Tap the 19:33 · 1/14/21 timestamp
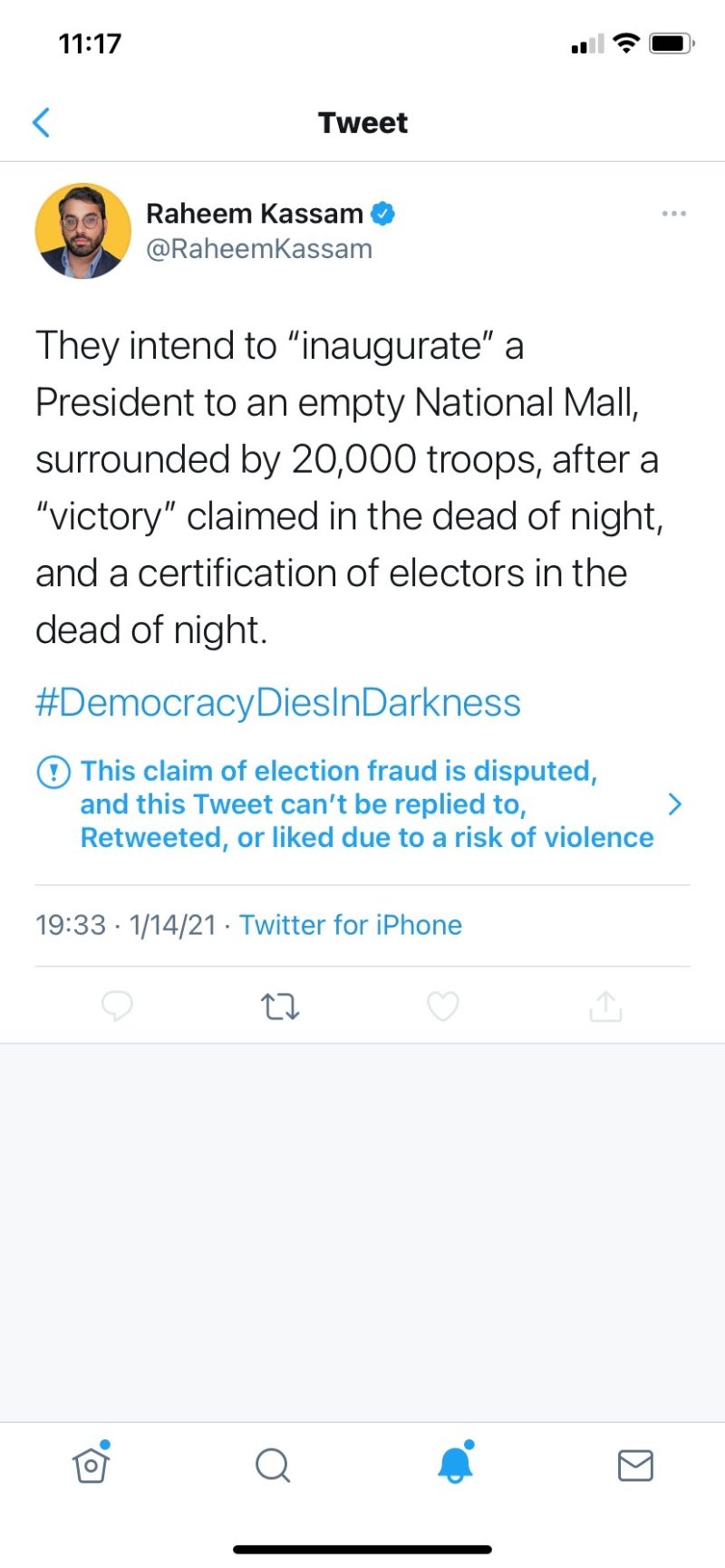The image size is (725, 1568). pos(126,925)
